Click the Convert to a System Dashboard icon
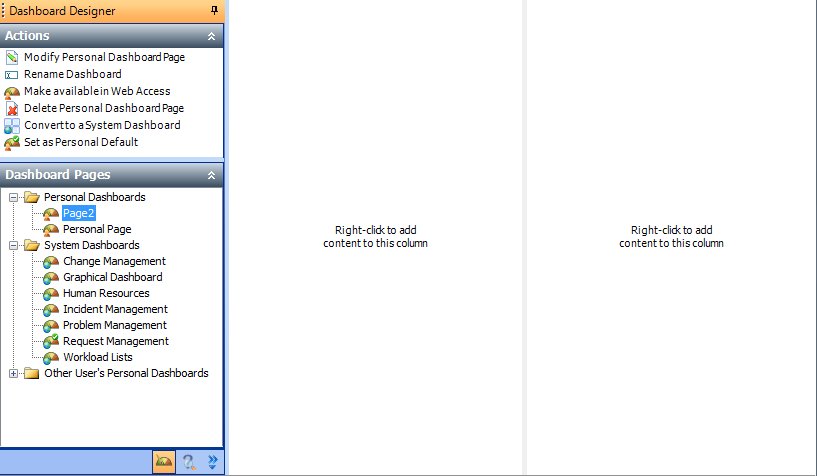 coord(11,126)
